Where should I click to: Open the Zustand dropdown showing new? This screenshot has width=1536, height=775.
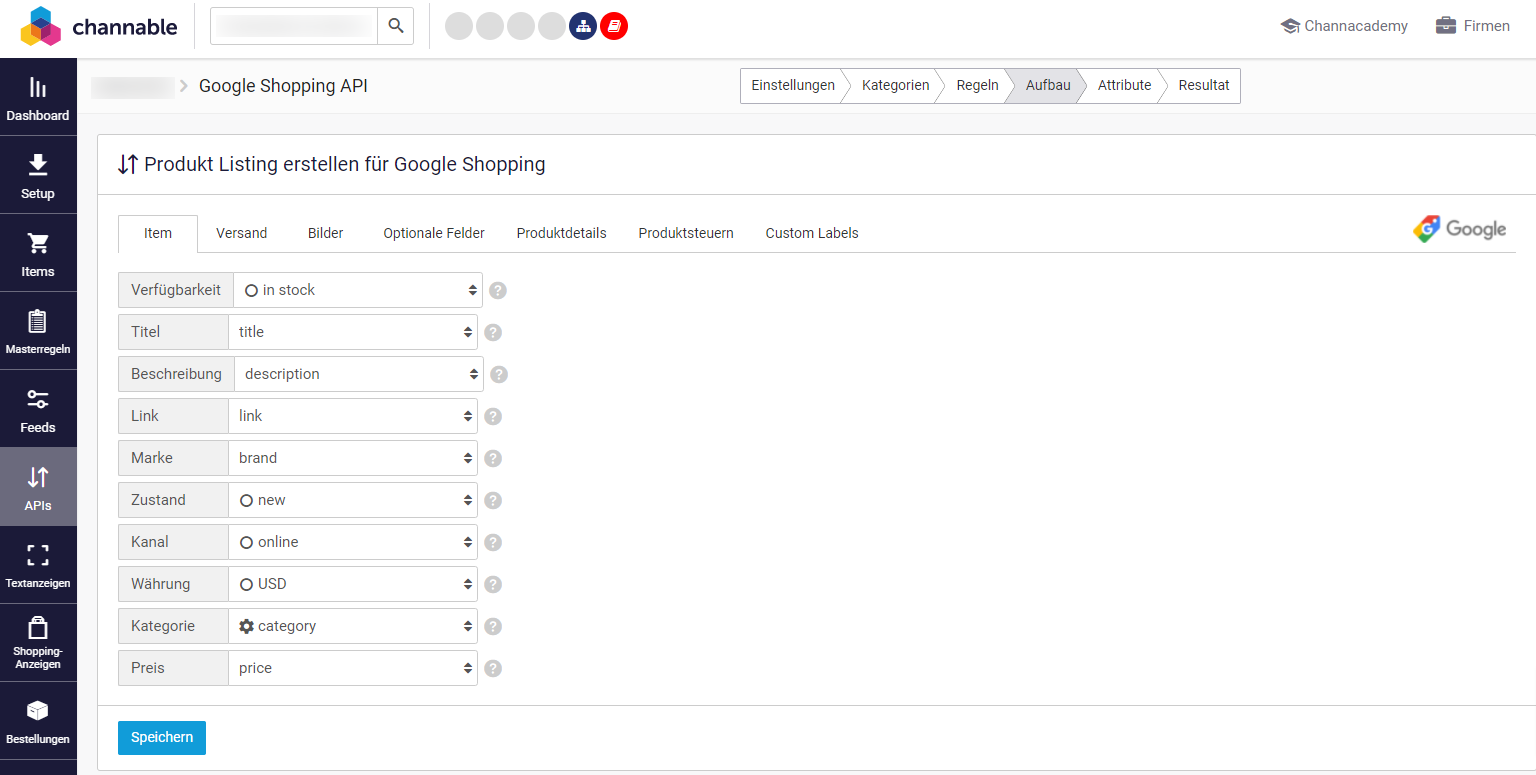click(353, 499)
